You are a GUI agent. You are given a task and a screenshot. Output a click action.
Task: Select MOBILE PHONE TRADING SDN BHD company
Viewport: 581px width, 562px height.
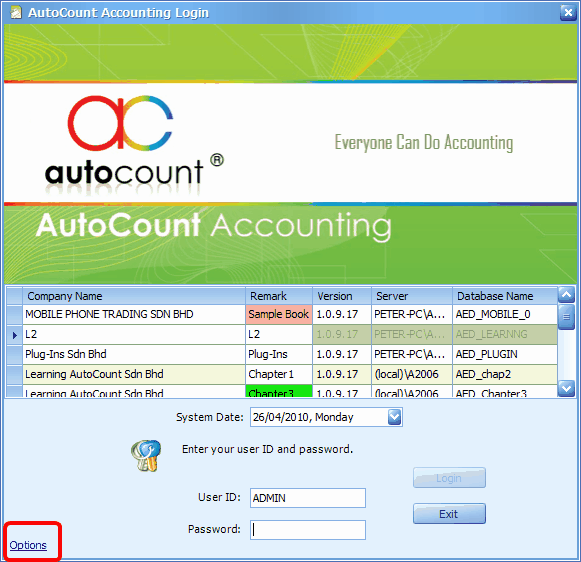coord(134,314)
